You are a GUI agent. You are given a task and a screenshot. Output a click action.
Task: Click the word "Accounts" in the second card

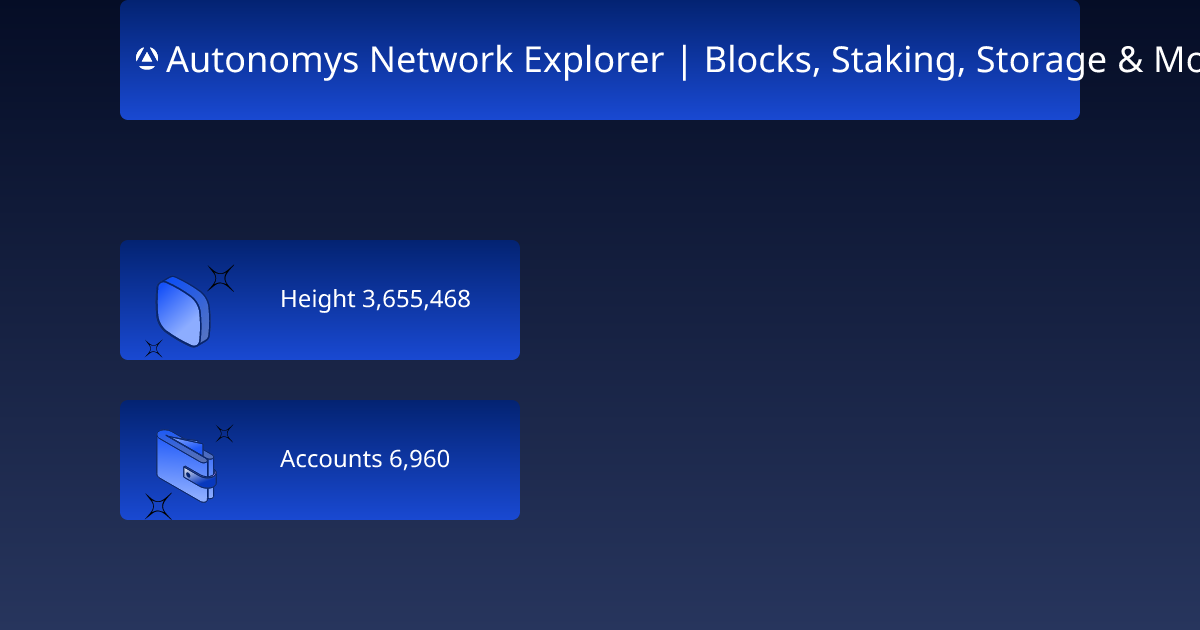click(x=331, y=459)
